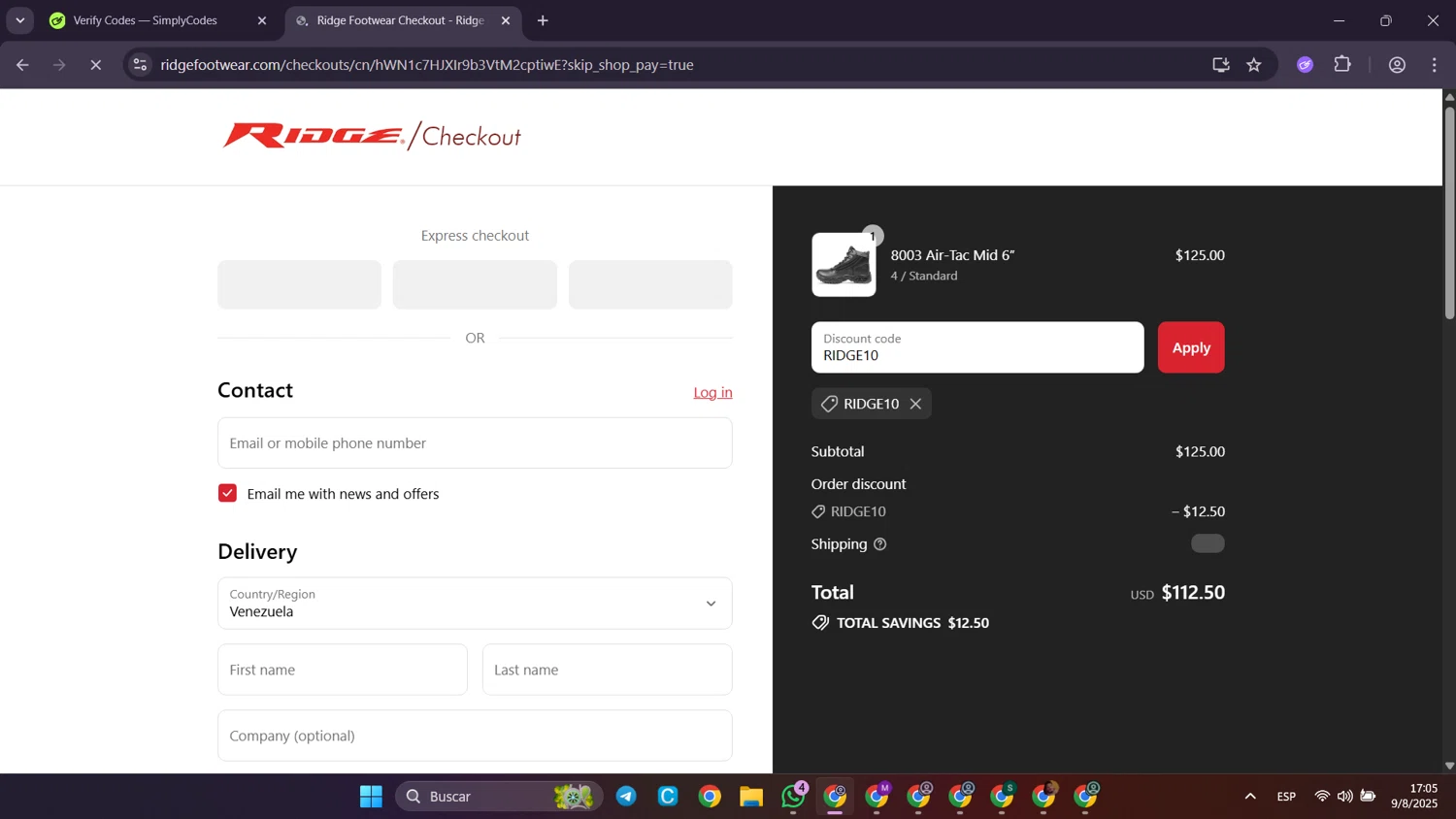Focus the Email or mobile phone number field
The image size is (1456, 819).
tap(475, 443)
